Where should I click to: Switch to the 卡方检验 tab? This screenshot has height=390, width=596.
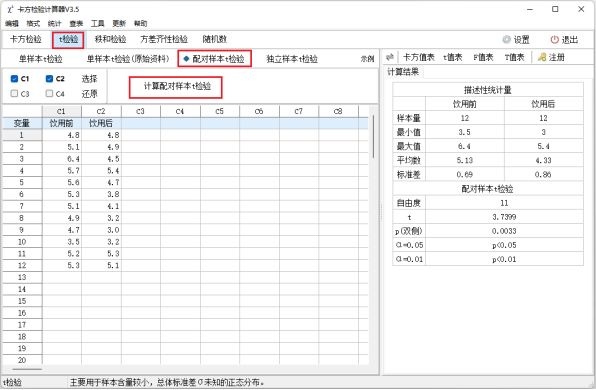tap(25, 39)
